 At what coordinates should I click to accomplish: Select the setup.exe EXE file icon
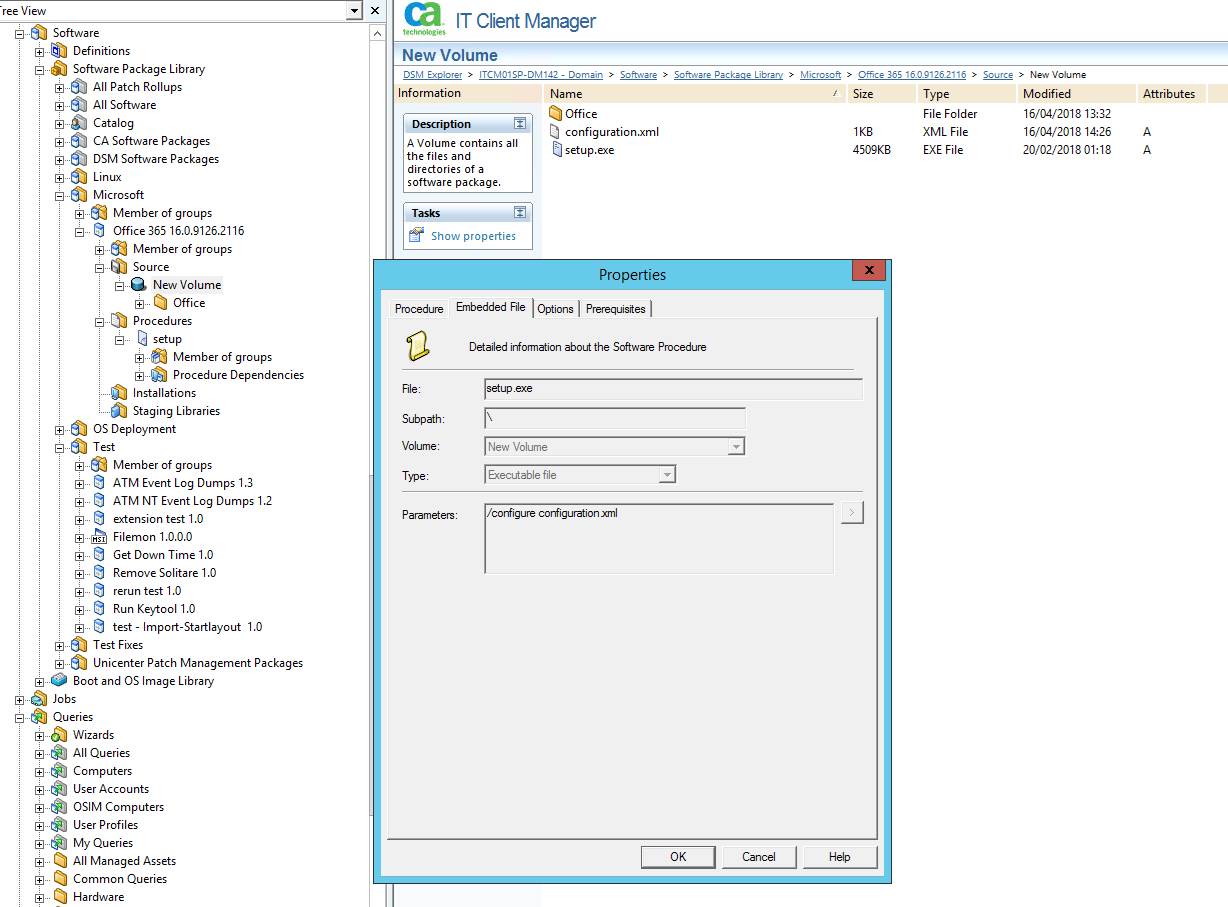[x=559, y=150]
